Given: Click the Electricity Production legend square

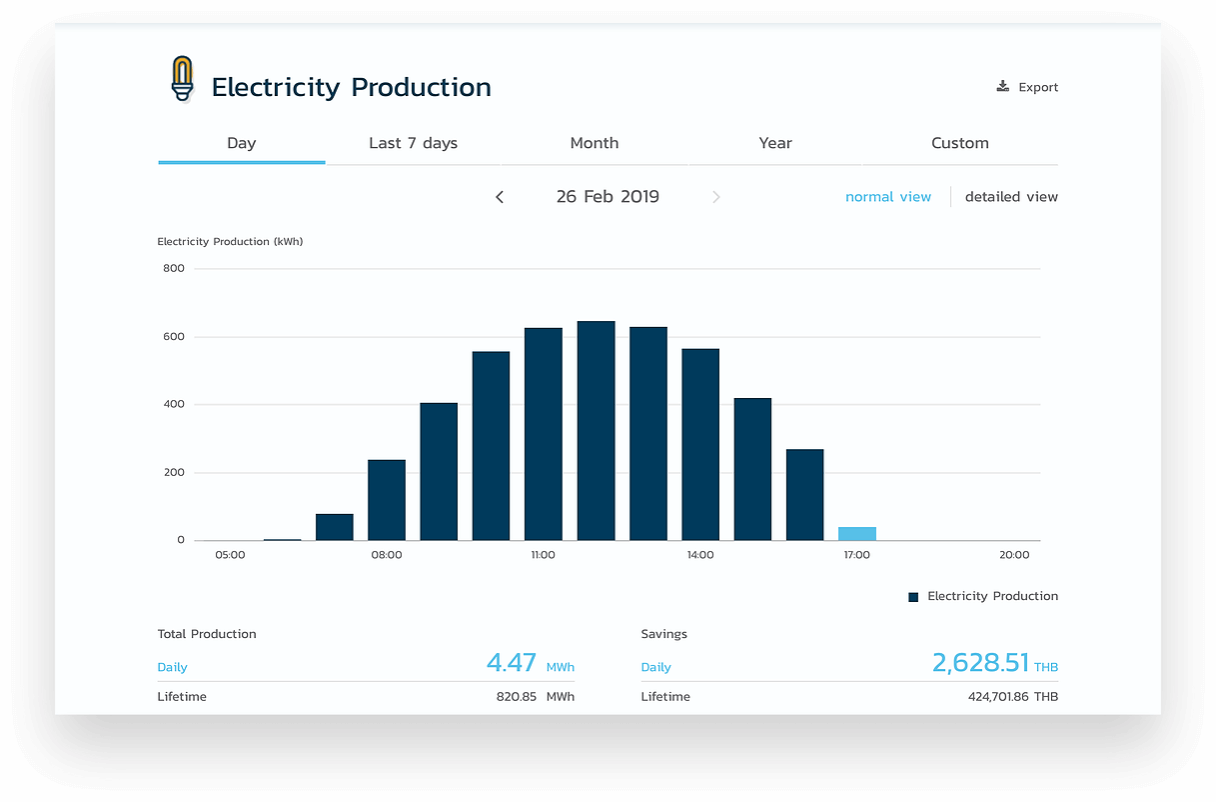Looking at the screenshot, I should (913, 596).
